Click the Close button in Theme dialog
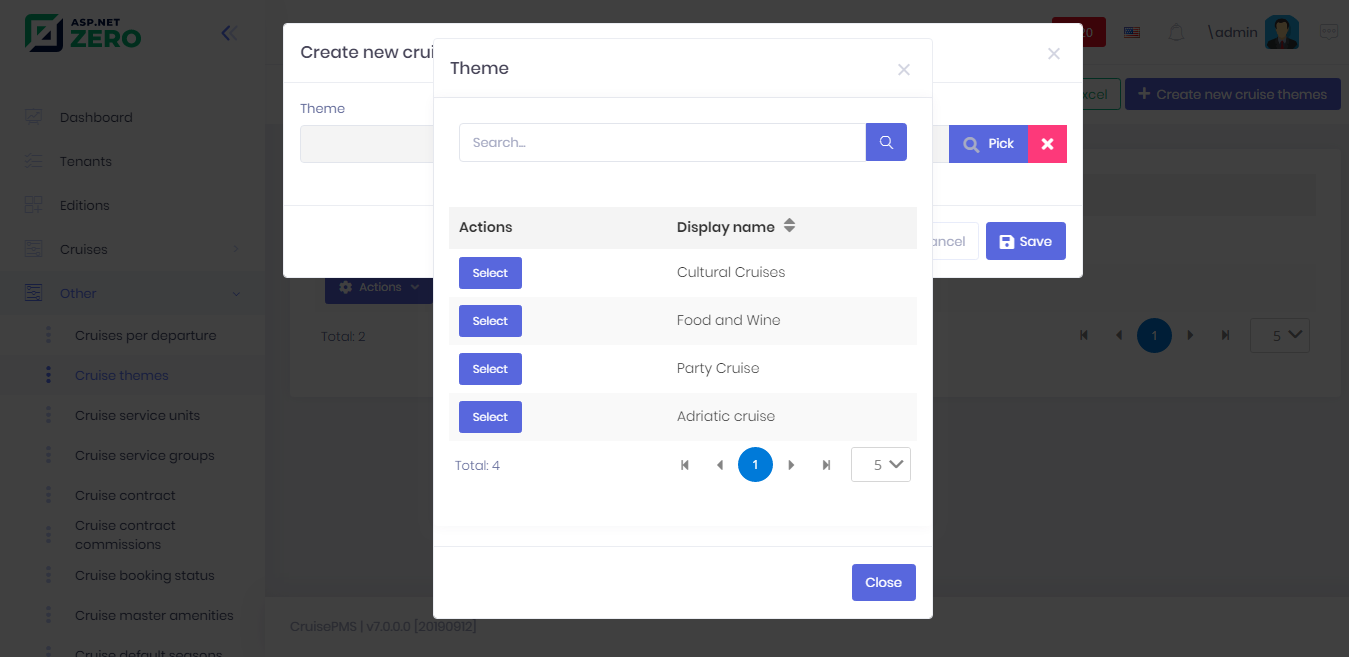1349x657 pixels. click(884, 582)
